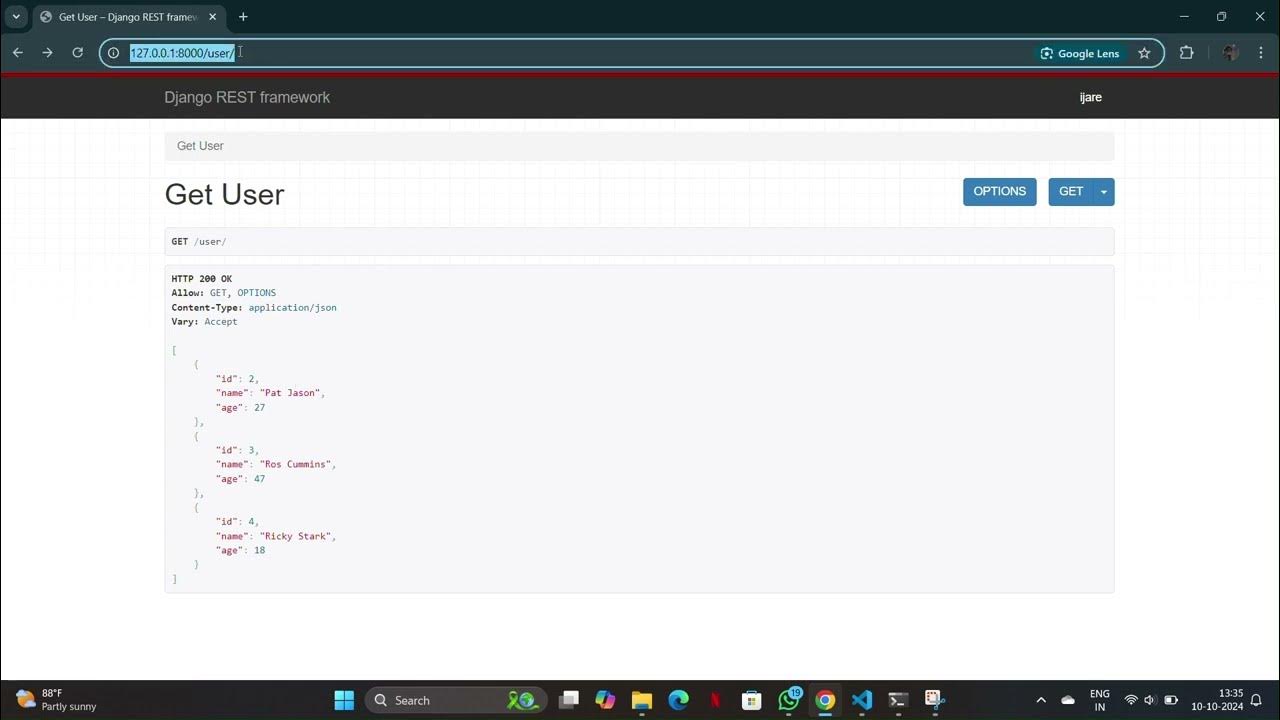1280x720 pixels.
Task: Click the name value "Ros Cummins"
Action: (295, 465)
